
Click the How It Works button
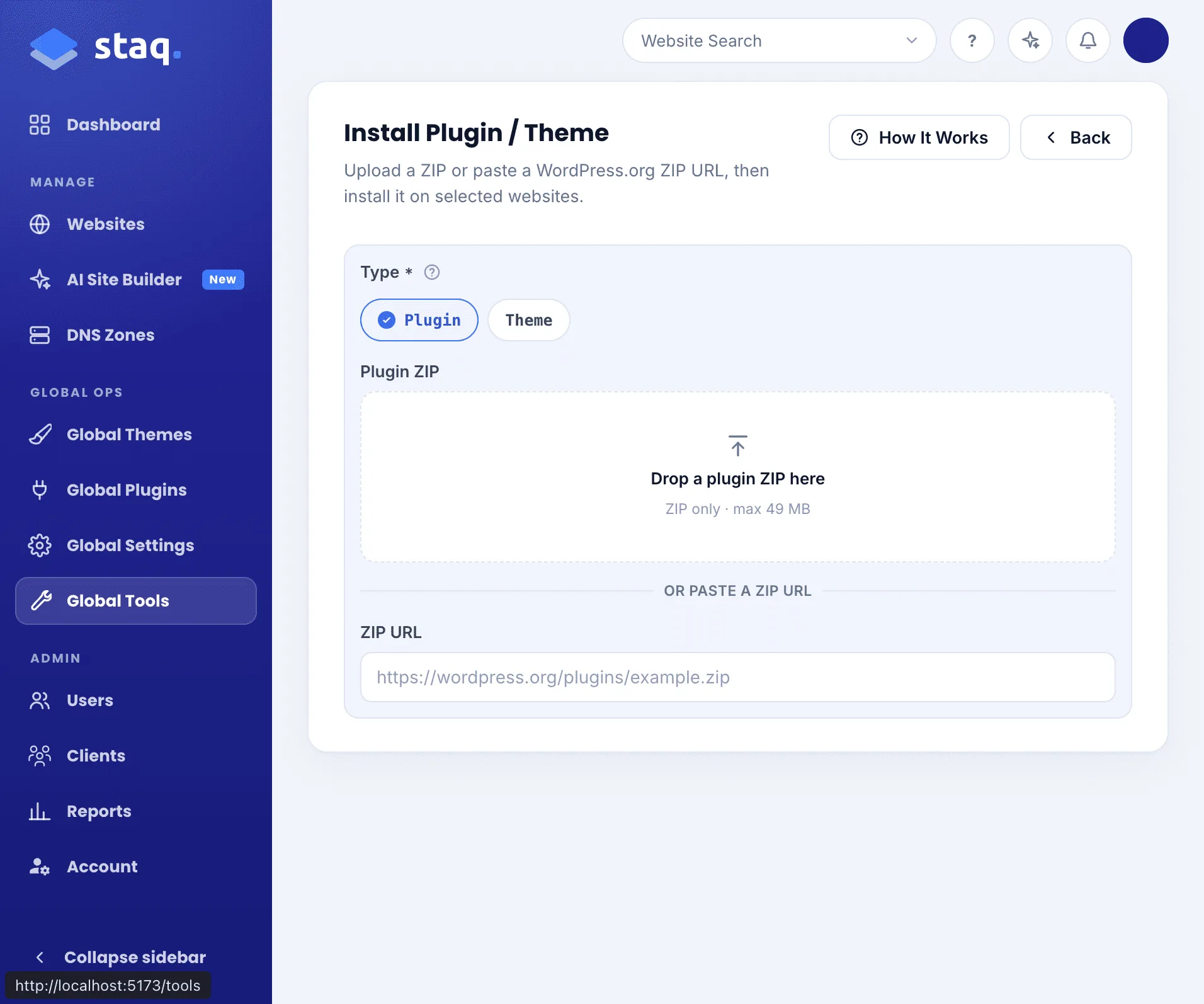click(919, 137)
